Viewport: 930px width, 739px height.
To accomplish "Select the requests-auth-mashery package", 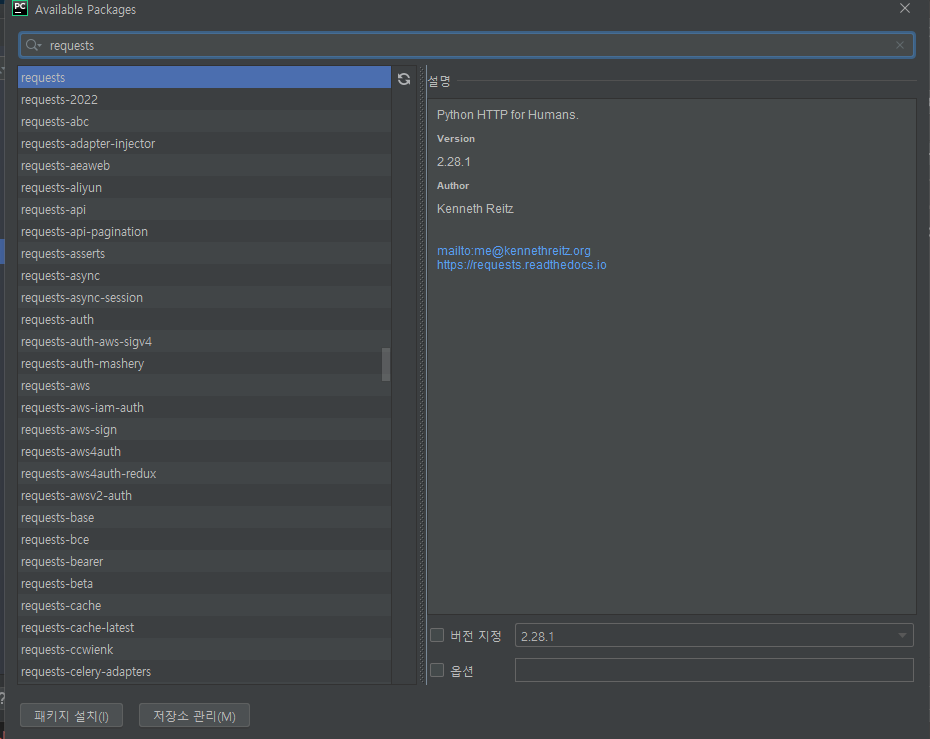I will tap(204, 364).
